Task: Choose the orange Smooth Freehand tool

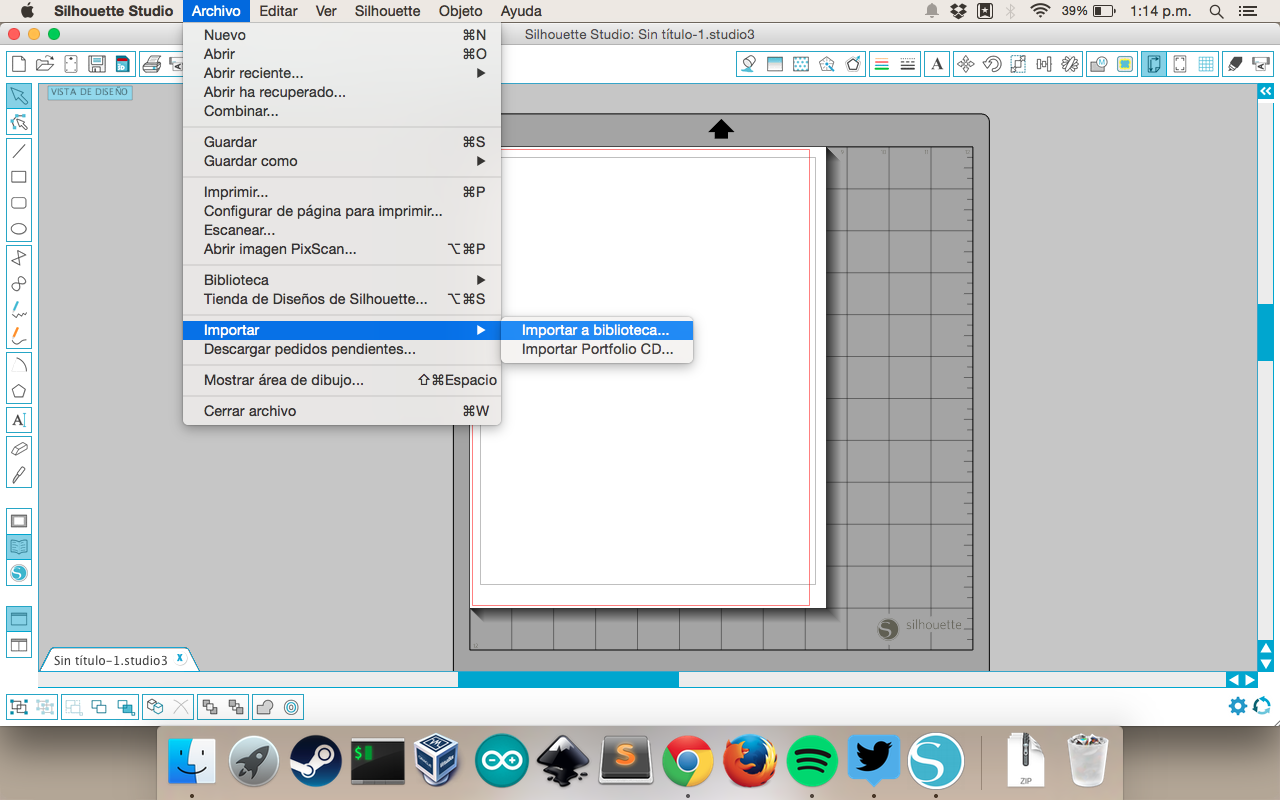Action: click(x=18, y=336)
